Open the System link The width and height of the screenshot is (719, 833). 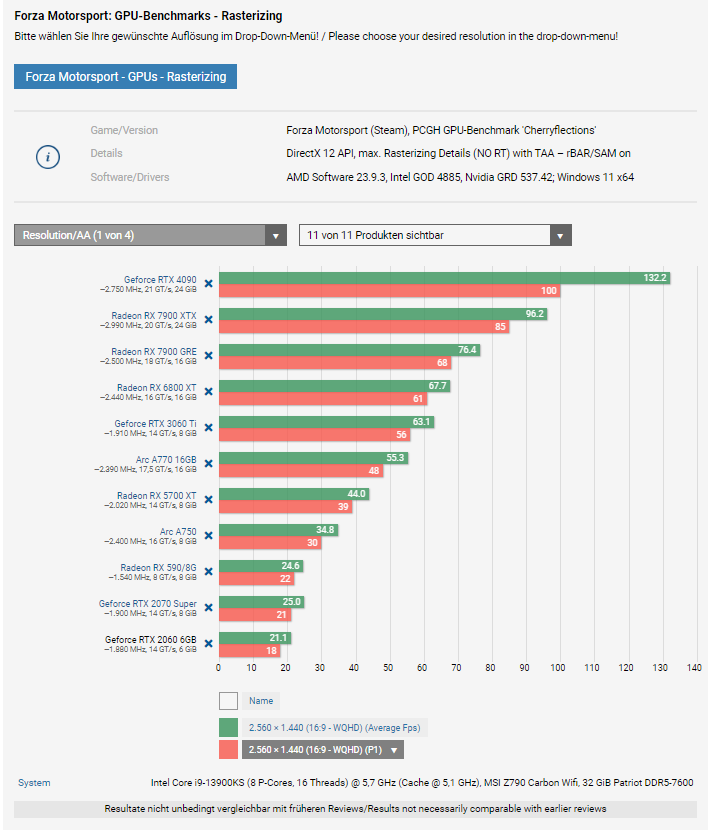(x=34, y=783)
